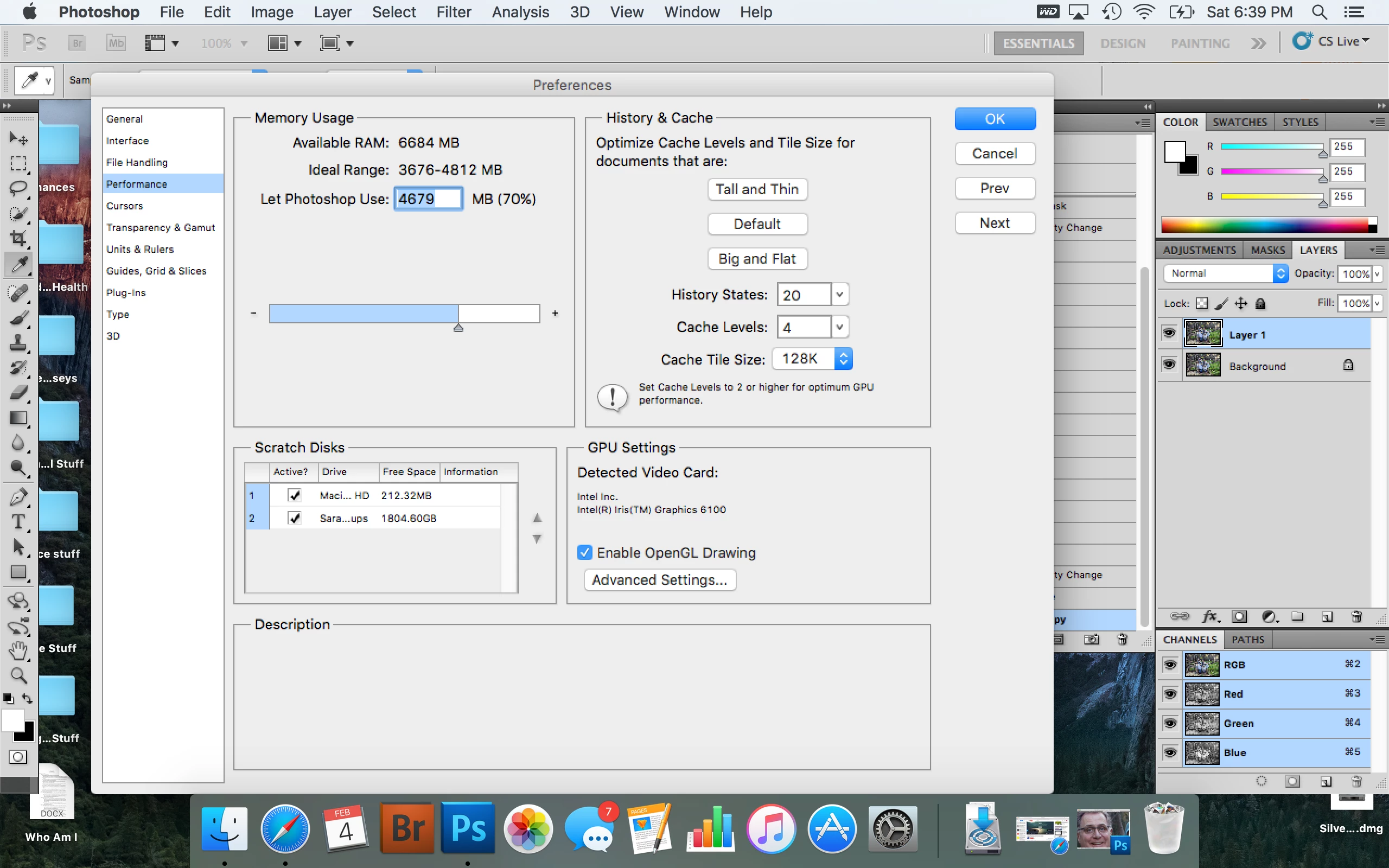The height and width of the screenshot is (868, 1389).
Task: Click the layer style fx icon
Action: [x=1210, y=617]
